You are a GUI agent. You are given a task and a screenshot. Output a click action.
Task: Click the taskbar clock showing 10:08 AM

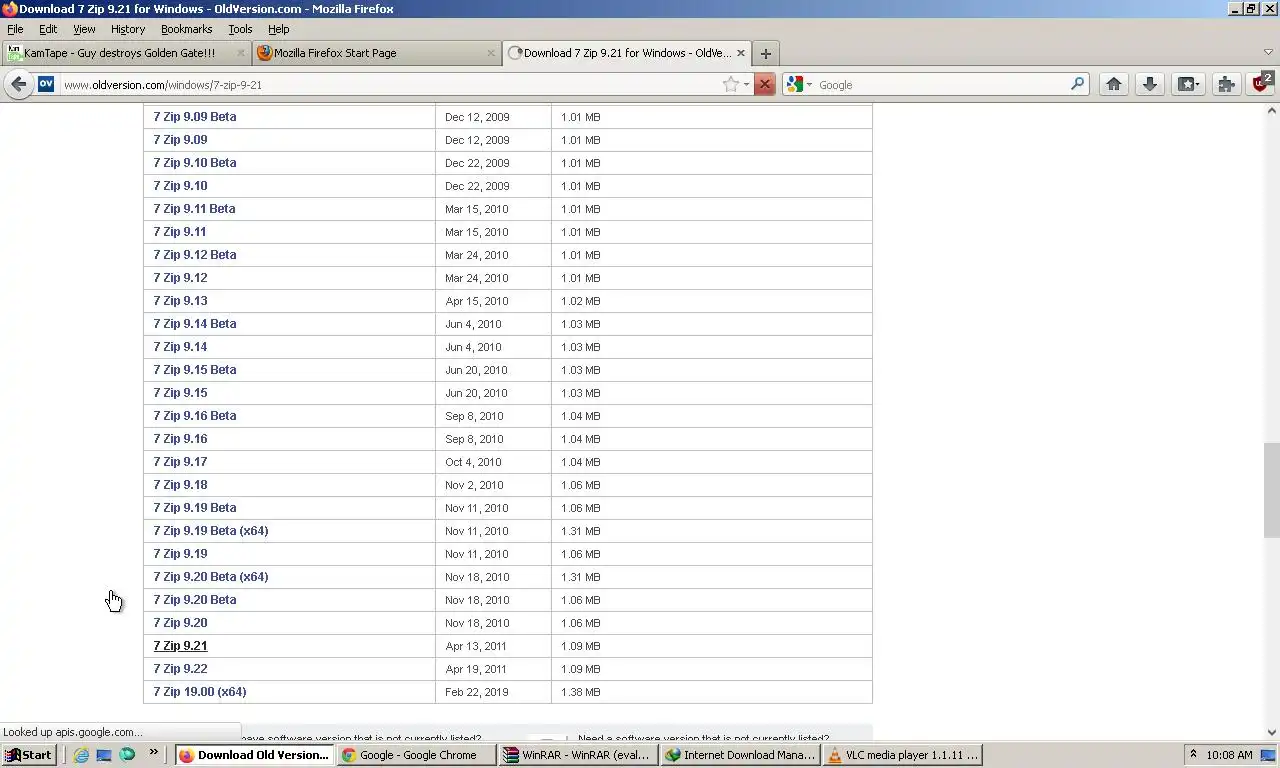point(1229,755)
